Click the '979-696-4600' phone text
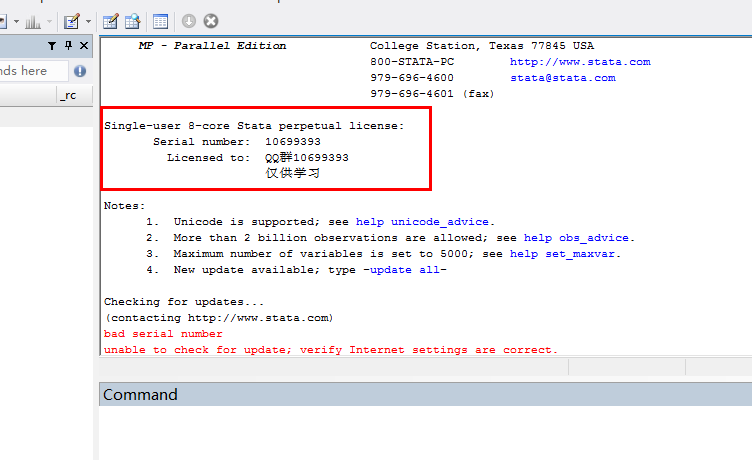Image resolution: width=752 pixels, height=460 pixels. click(x=411, y=78)
